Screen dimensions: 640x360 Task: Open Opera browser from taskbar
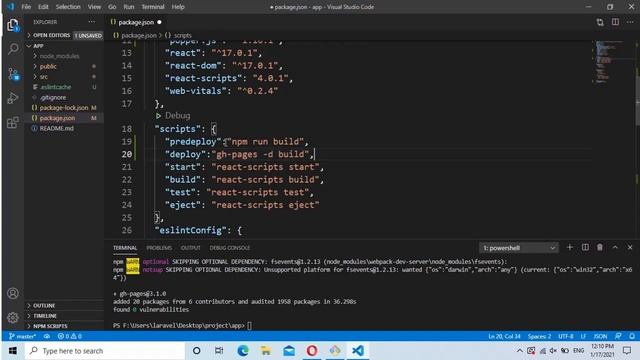pyautogui.click(x=312, y=351)
